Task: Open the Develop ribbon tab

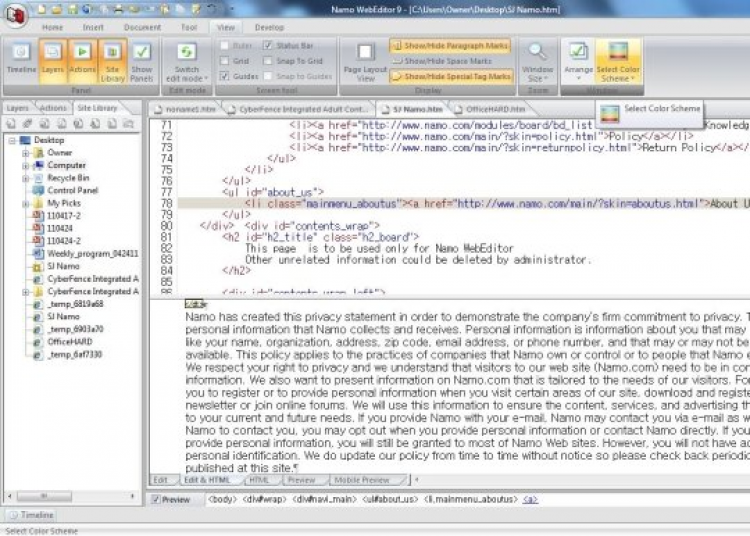Action: [269, 28]
